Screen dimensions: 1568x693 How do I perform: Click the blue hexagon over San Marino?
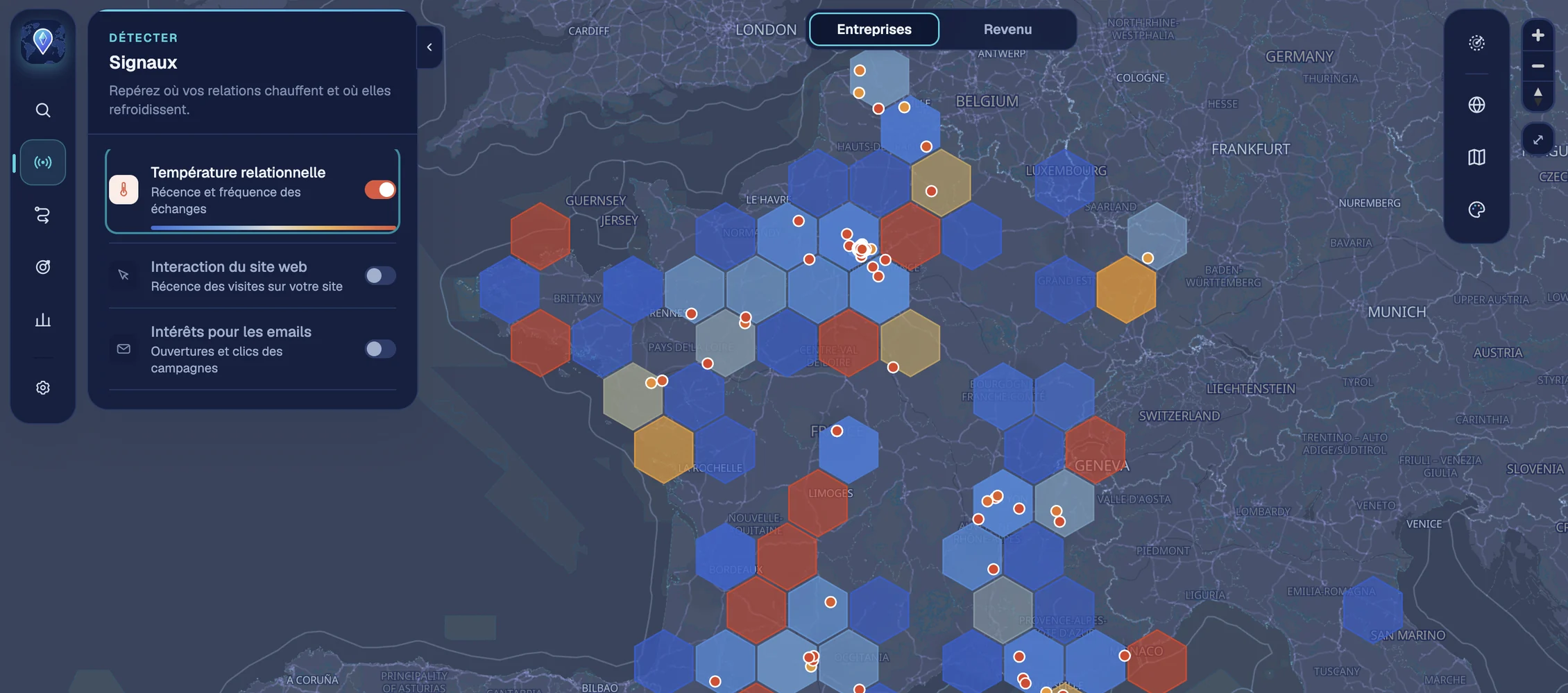coord(1372,609)
